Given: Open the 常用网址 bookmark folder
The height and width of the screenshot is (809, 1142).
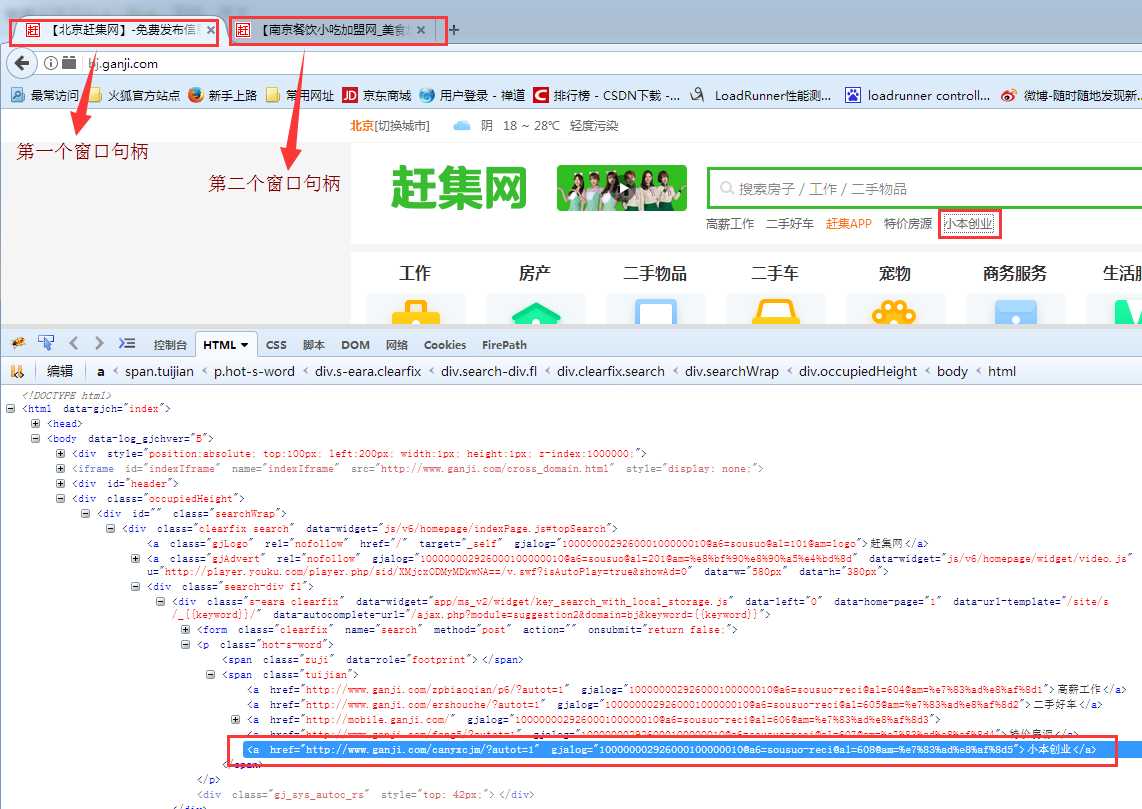Looking at the screenshot, I should 300,95.
